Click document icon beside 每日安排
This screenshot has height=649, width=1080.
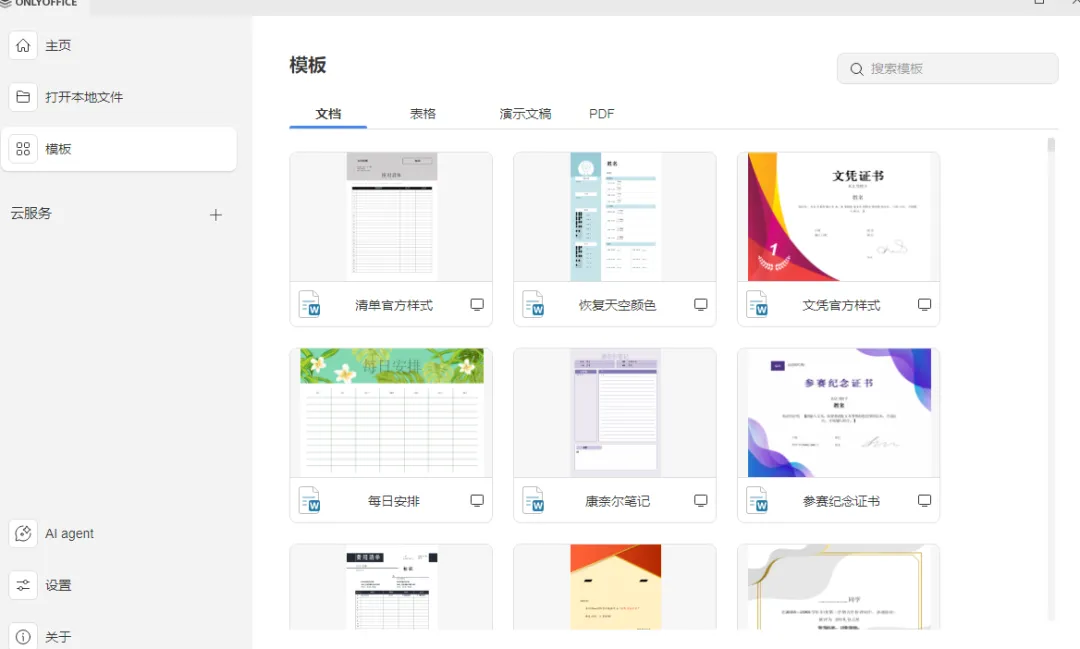coord(309,500)
